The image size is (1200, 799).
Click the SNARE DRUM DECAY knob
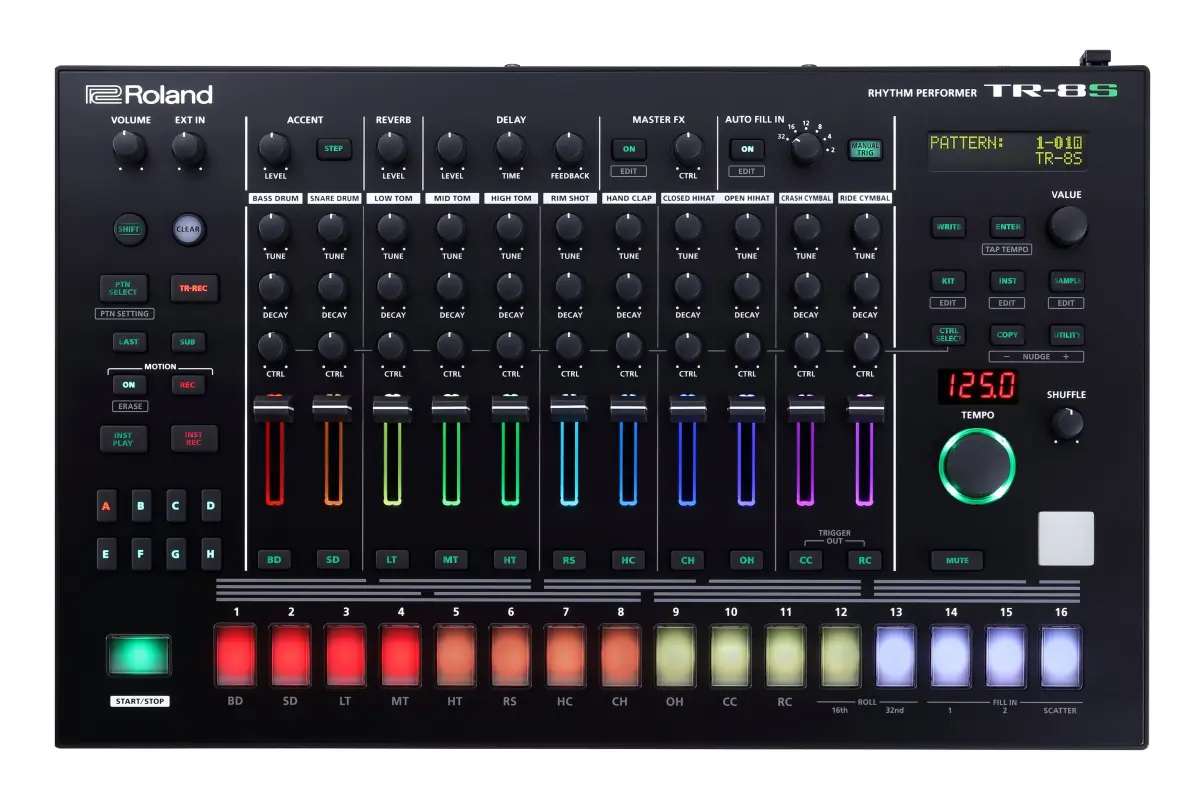point(333,287)
